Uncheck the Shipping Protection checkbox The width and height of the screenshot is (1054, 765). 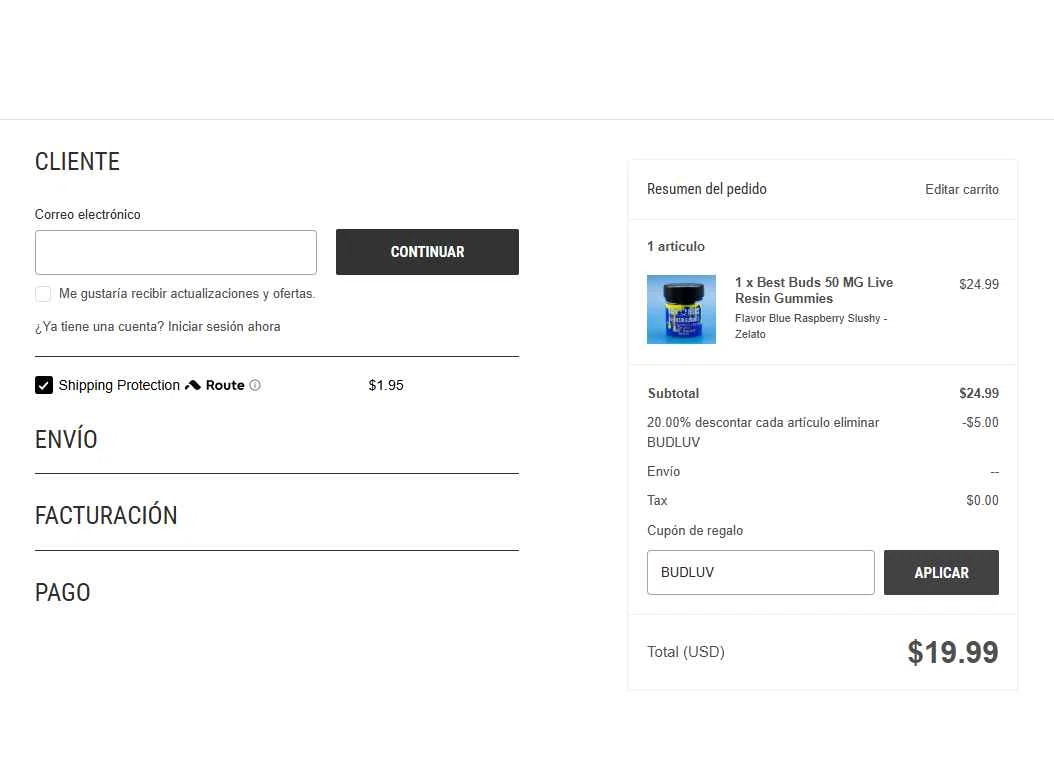[44, 385]
